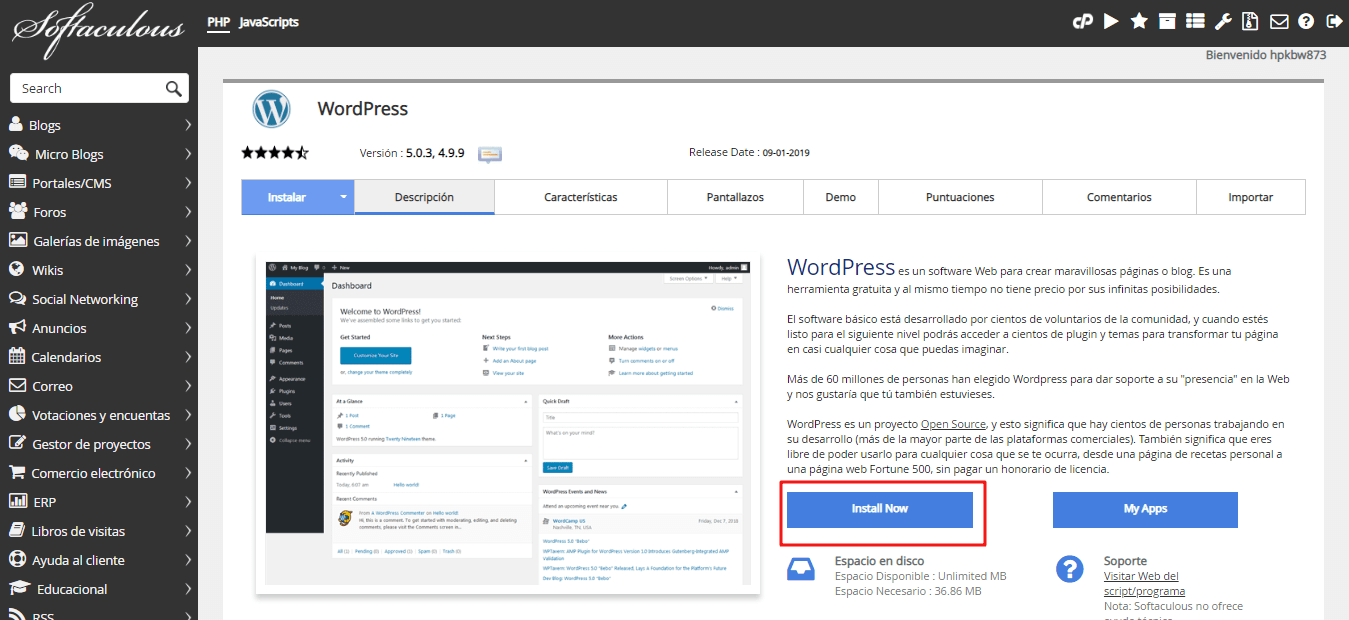Click the magnifier icon in the search box
Viewport: 1349px width, 620px height.
[x=174, y=88]
